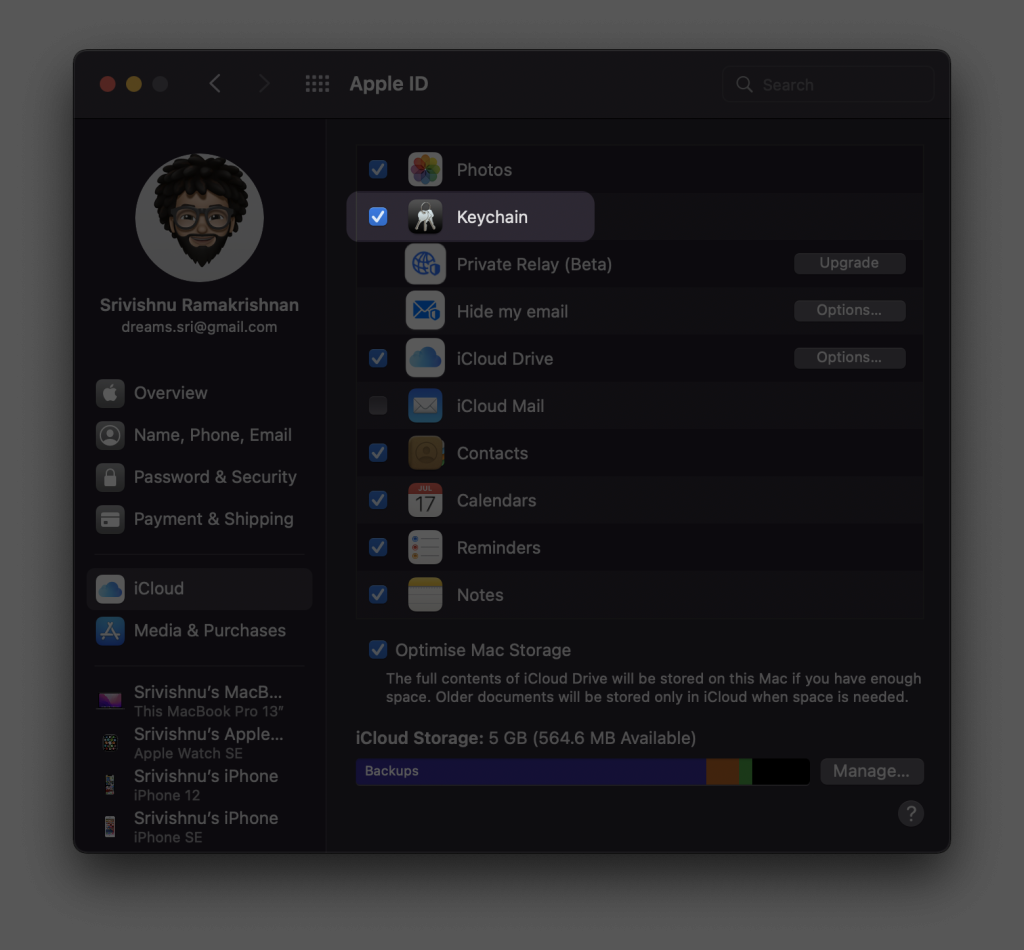Click the Private Relay (Beta) label
The height and width of the screenshot is (950, 1024).
click(534, 264)
